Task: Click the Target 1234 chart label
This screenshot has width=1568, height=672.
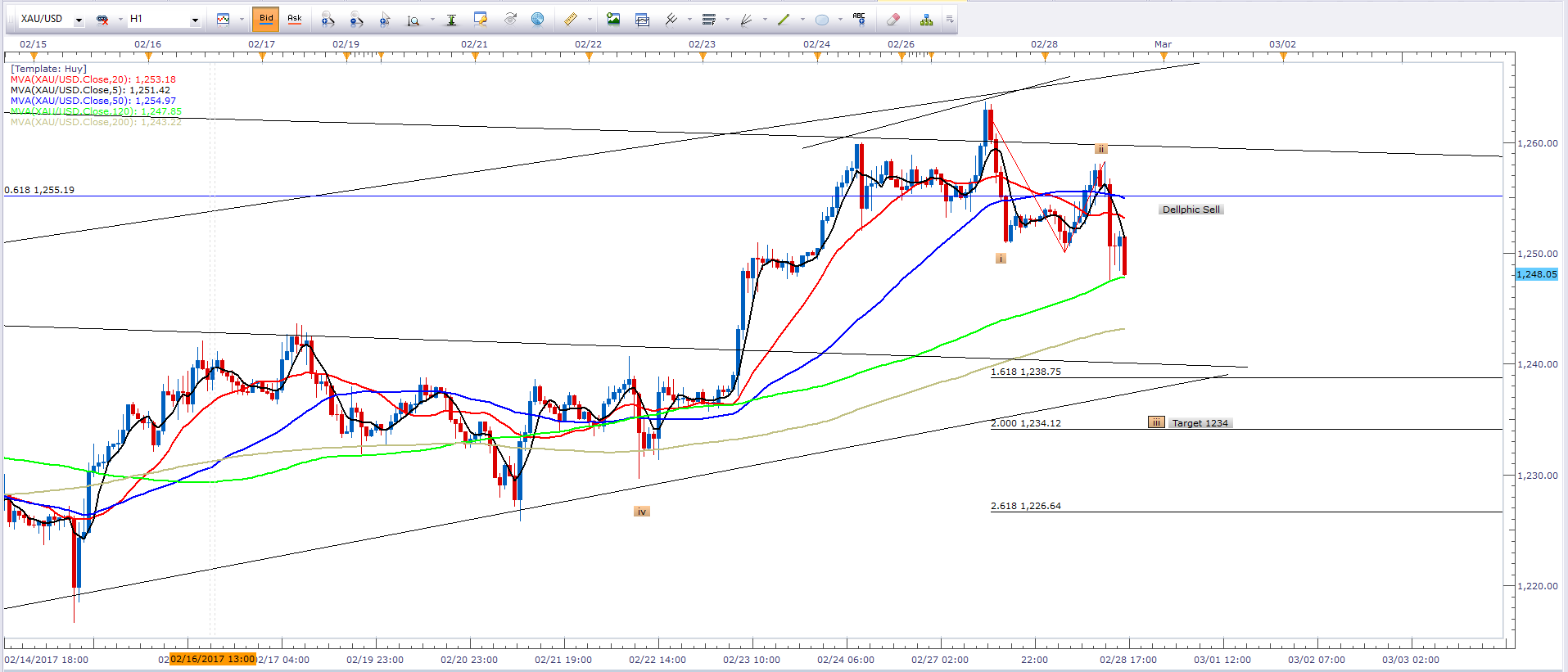Action: tap(1200, 423)
